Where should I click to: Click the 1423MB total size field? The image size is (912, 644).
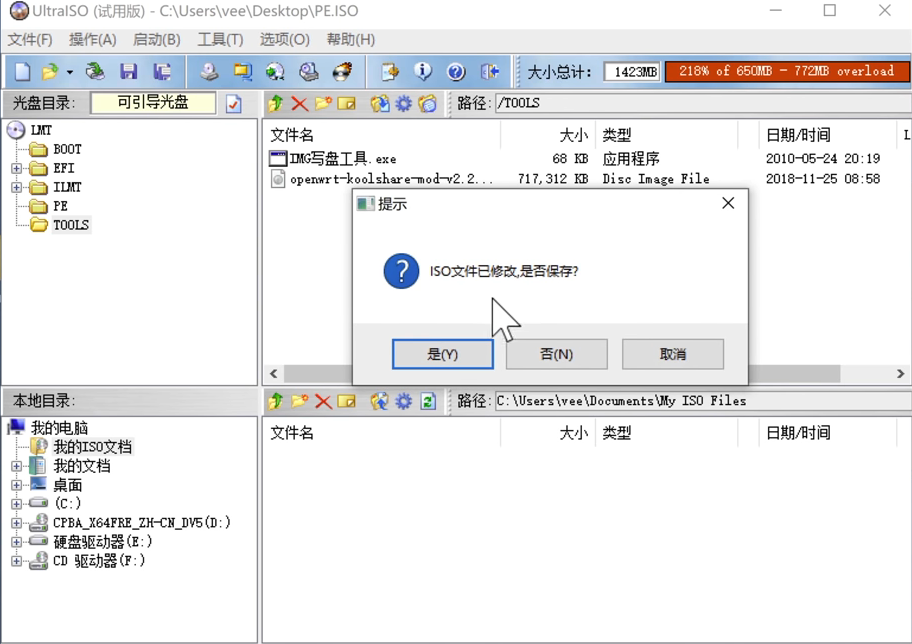(632, 72)
